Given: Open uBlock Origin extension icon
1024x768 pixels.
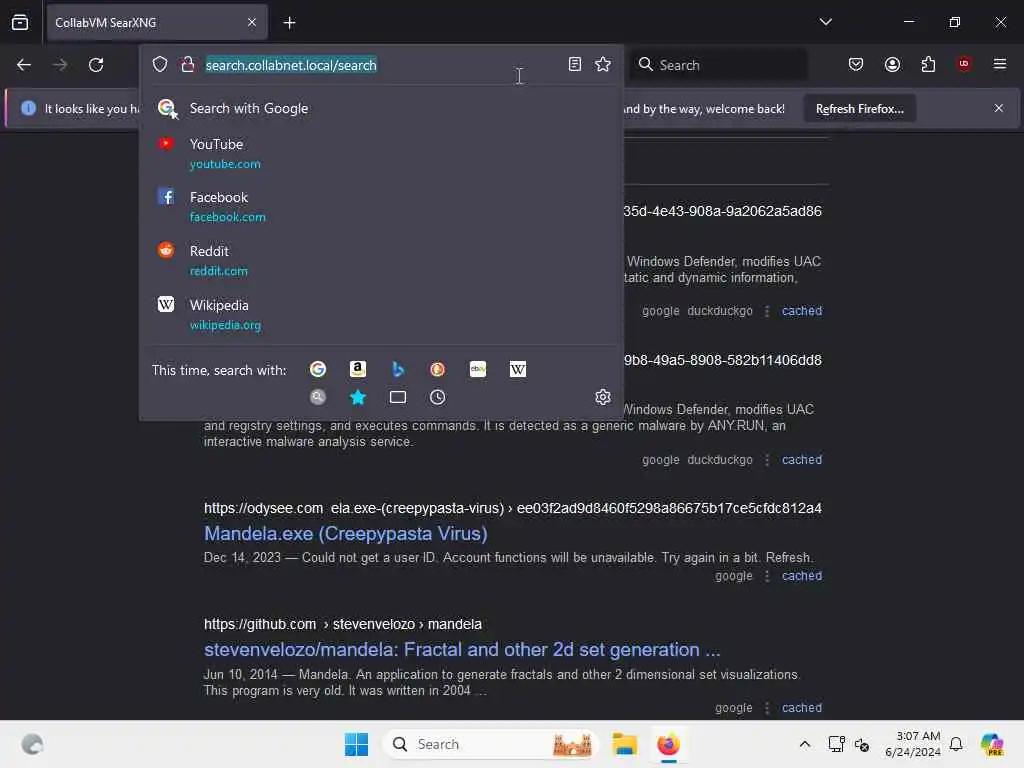Looking at the screenshot, I should (x=964, y=64).
